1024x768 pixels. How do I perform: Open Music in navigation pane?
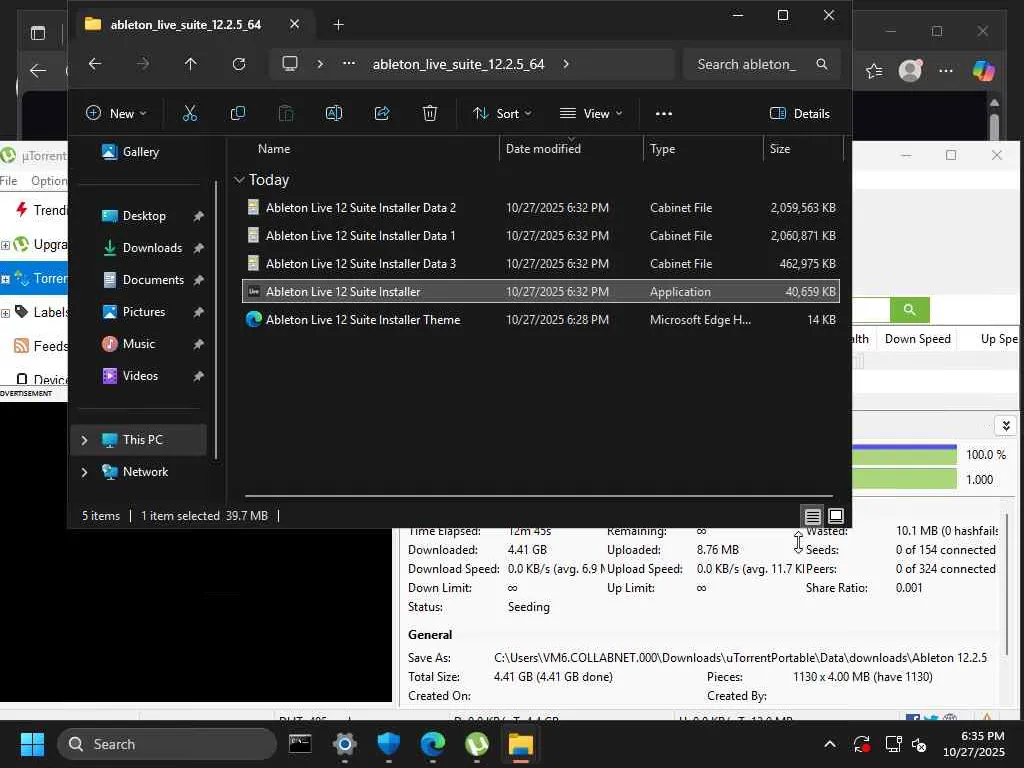click(138, 344)
